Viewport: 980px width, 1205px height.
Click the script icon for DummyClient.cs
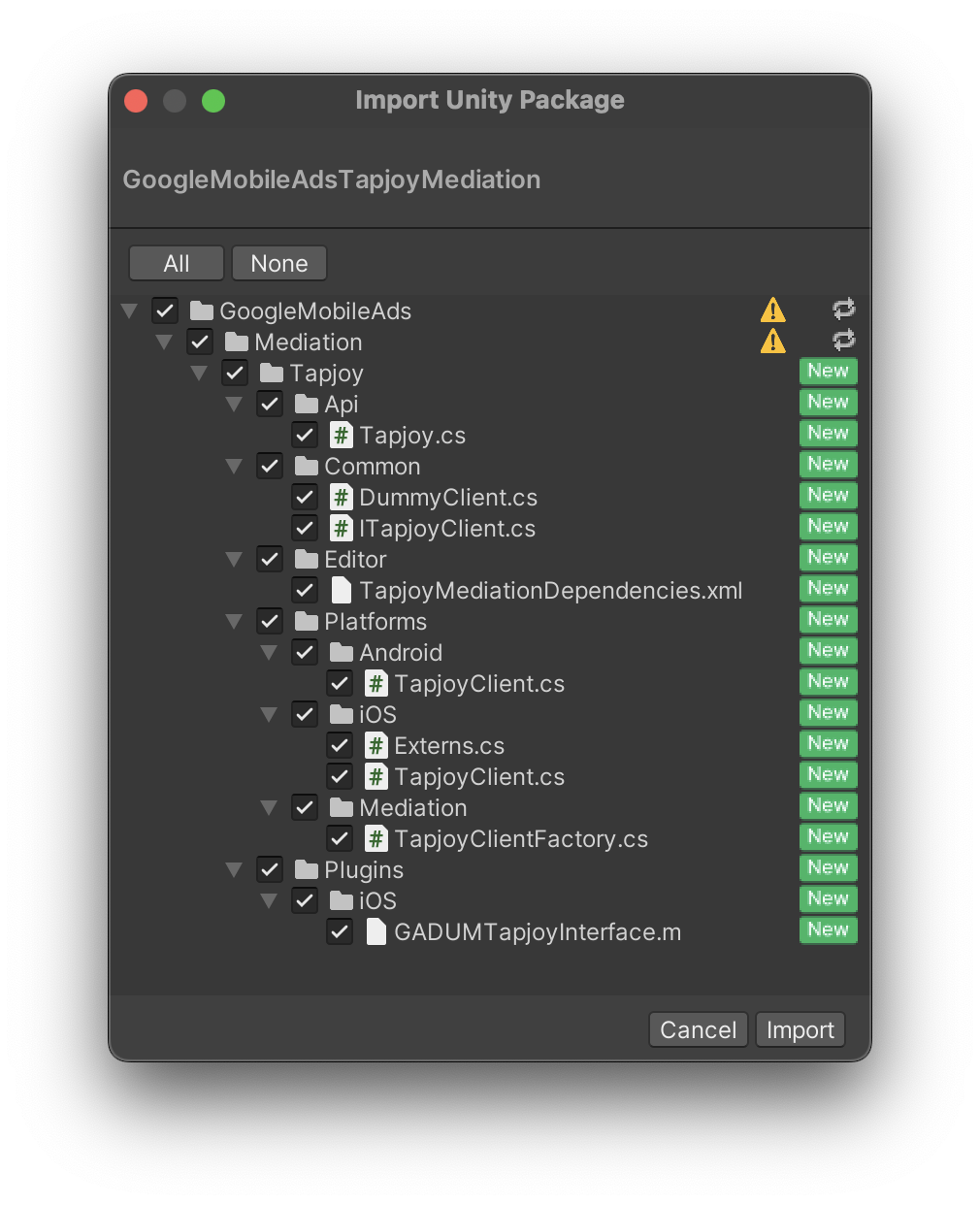coord(342,497)
